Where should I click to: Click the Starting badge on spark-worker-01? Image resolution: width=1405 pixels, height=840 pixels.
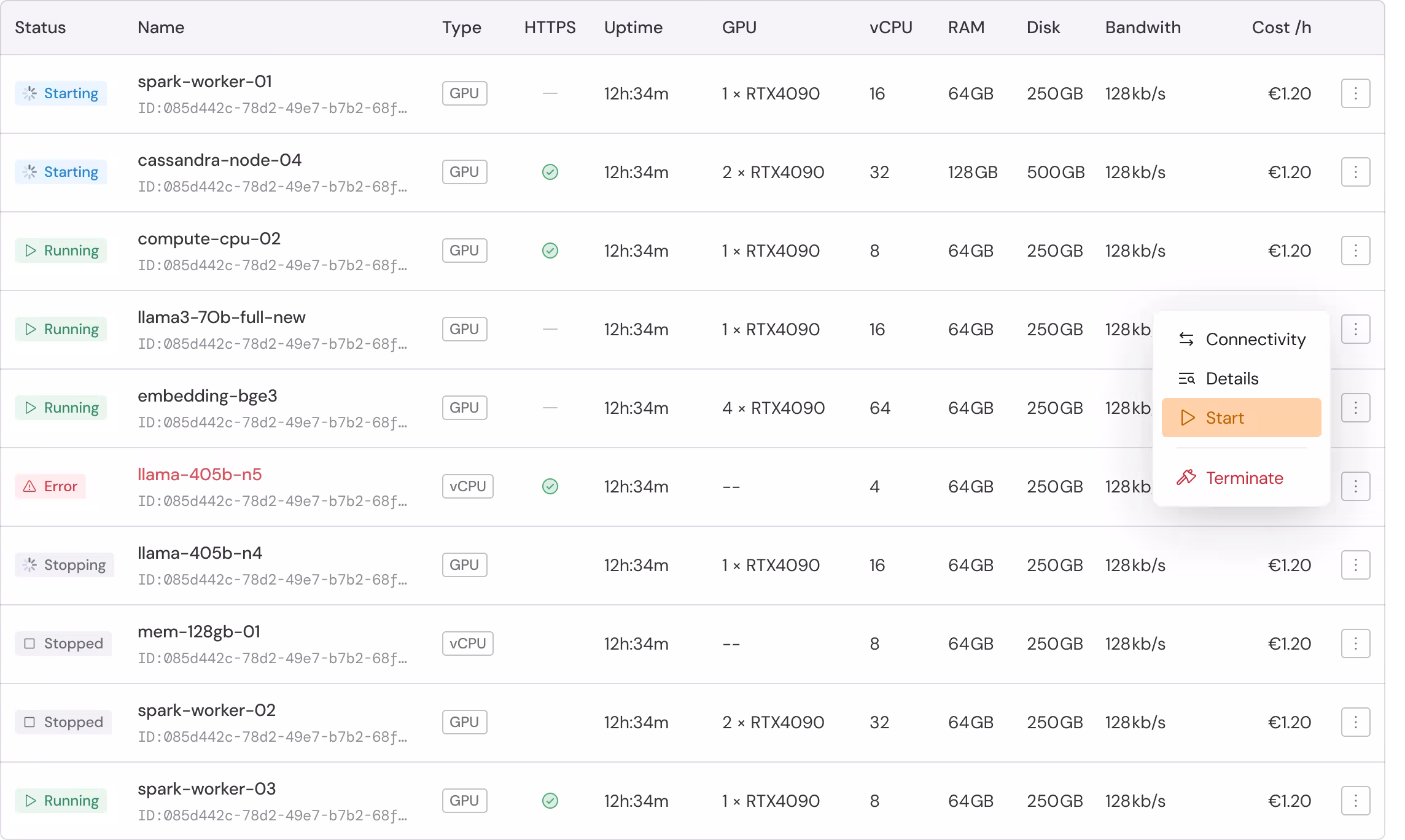(x=61, y=93)
